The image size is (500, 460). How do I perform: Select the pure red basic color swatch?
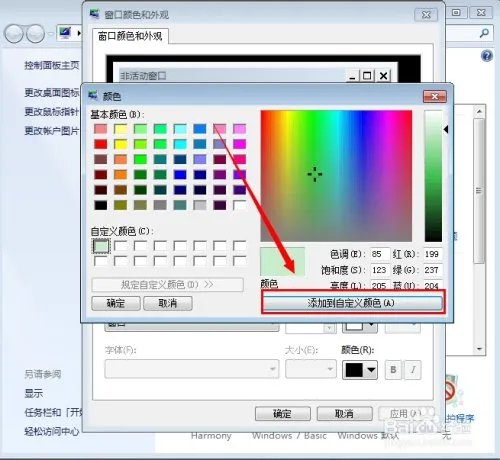[101, 144]
